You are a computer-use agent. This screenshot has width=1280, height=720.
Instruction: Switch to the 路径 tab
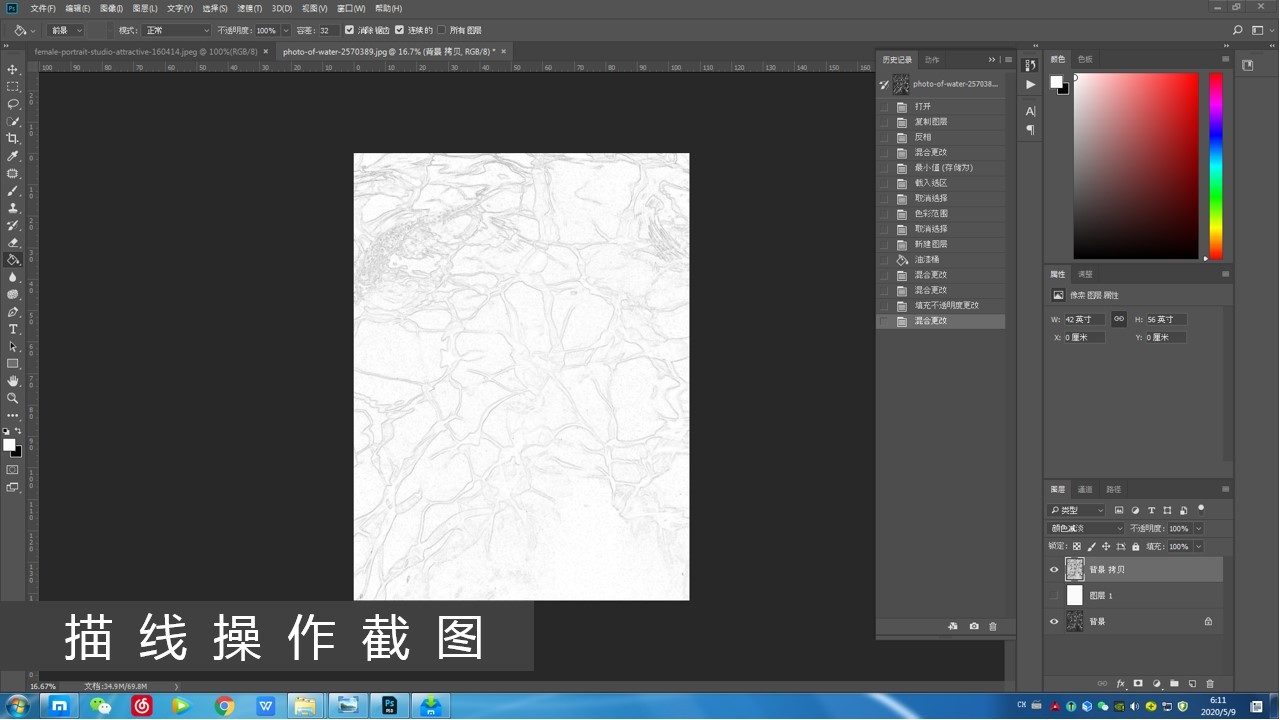1113,490
